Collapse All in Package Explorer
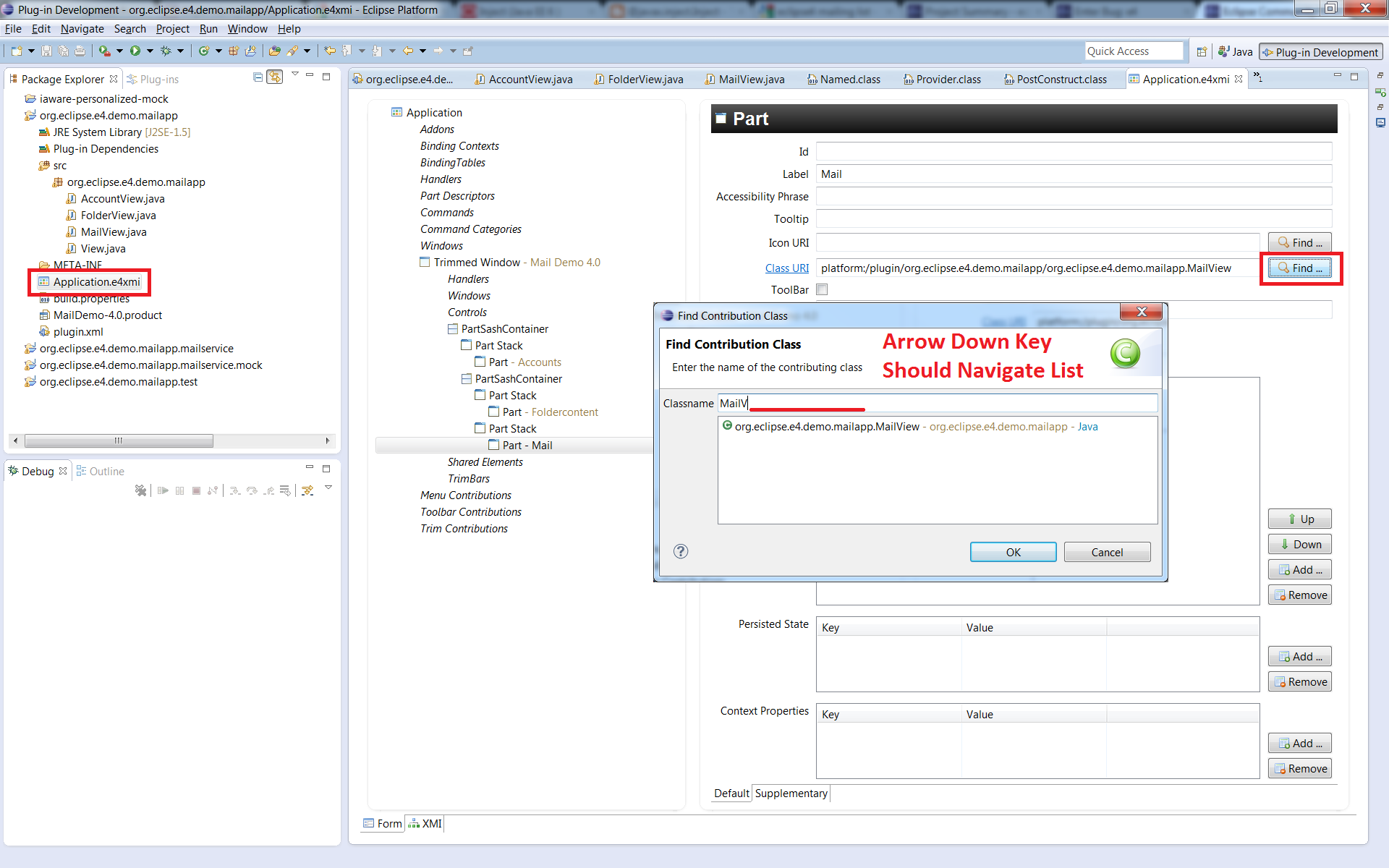This screenshot has width=1389, height=868. 258,77
